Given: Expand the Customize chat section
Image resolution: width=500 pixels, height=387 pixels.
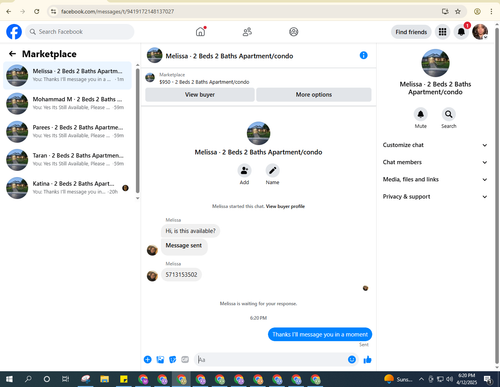Looking at the screenshot, I should 435,145.
